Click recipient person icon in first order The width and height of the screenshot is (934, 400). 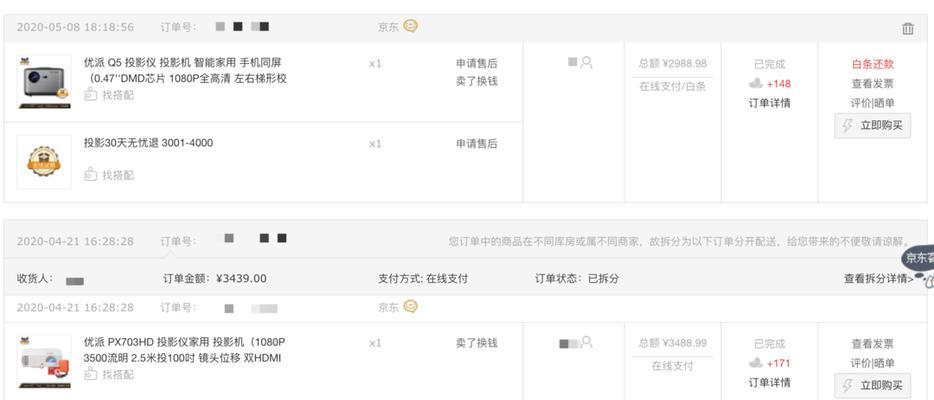586,62
